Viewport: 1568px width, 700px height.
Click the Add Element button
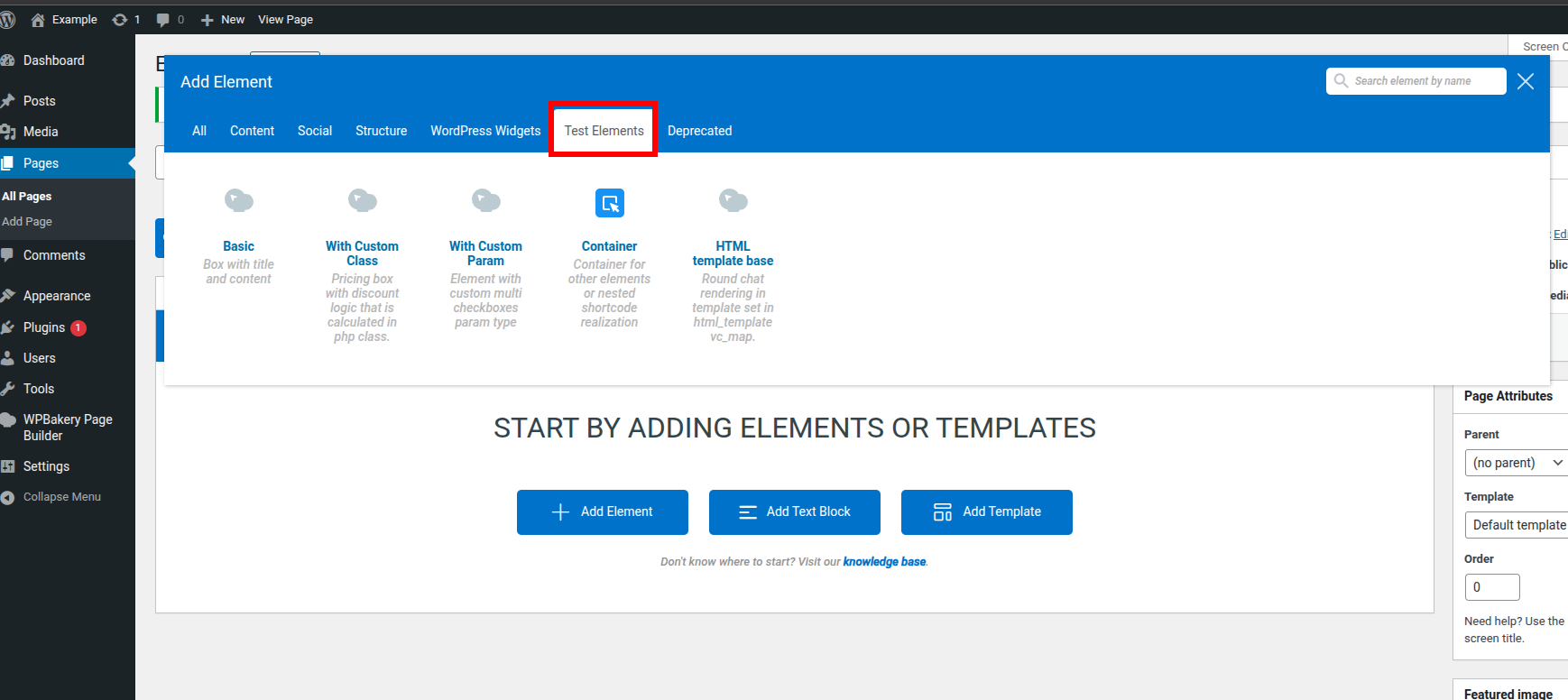(x=603, y=512)
